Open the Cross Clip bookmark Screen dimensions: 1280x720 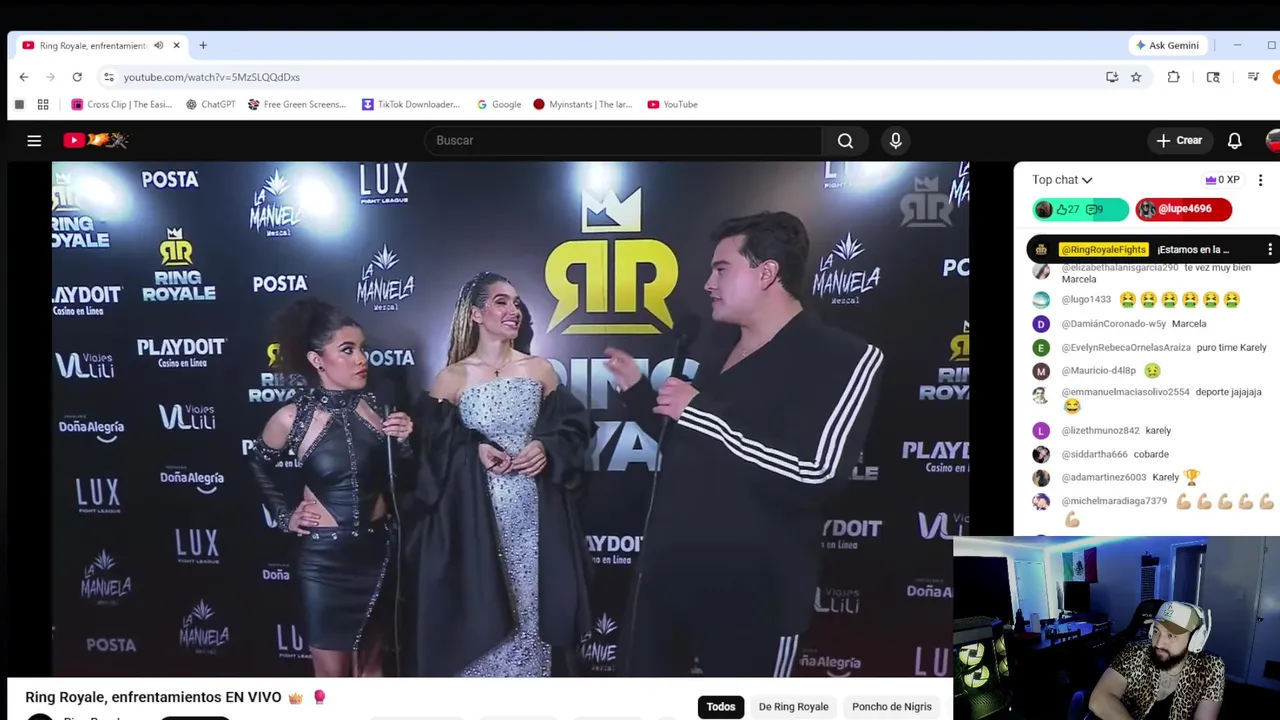click(x=121, y=104)
